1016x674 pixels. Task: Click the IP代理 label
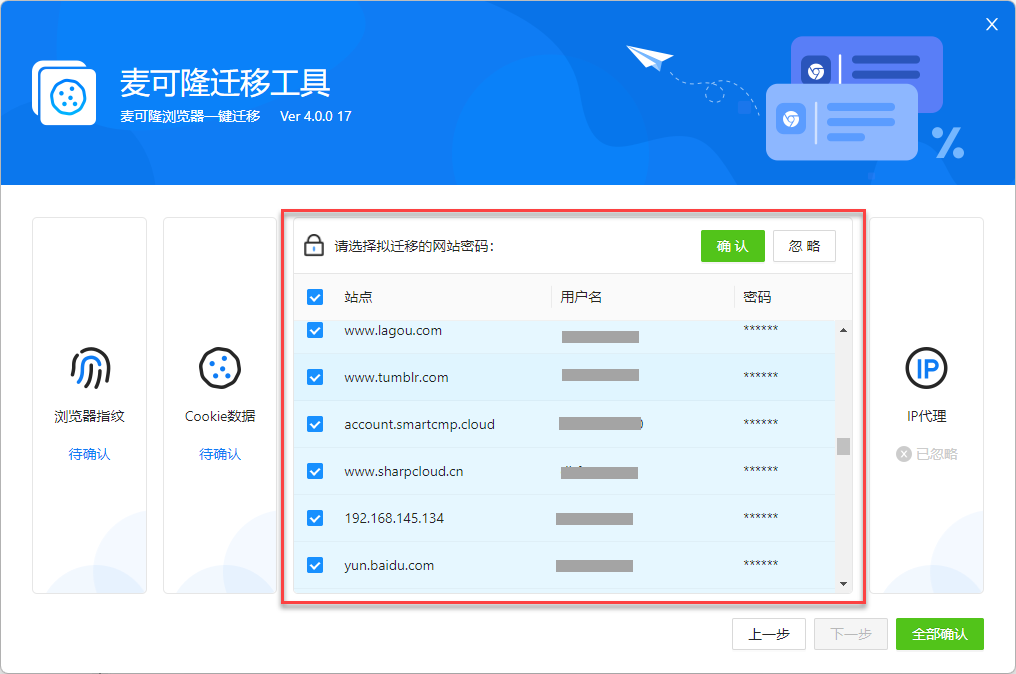[x=927, y=416]
